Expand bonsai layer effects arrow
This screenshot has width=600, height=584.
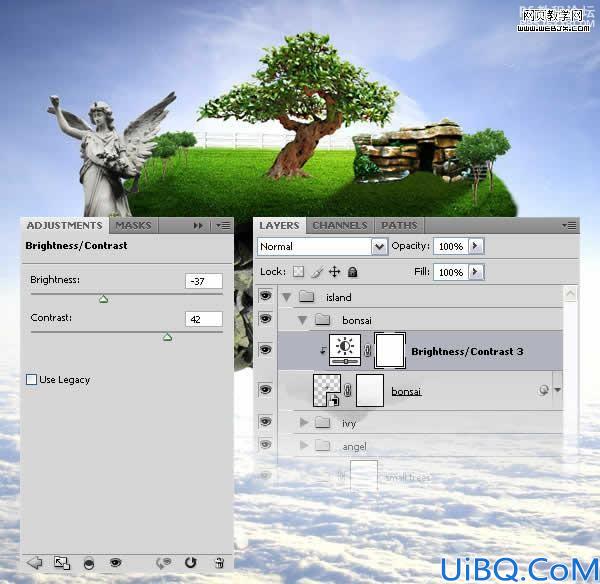558,390
